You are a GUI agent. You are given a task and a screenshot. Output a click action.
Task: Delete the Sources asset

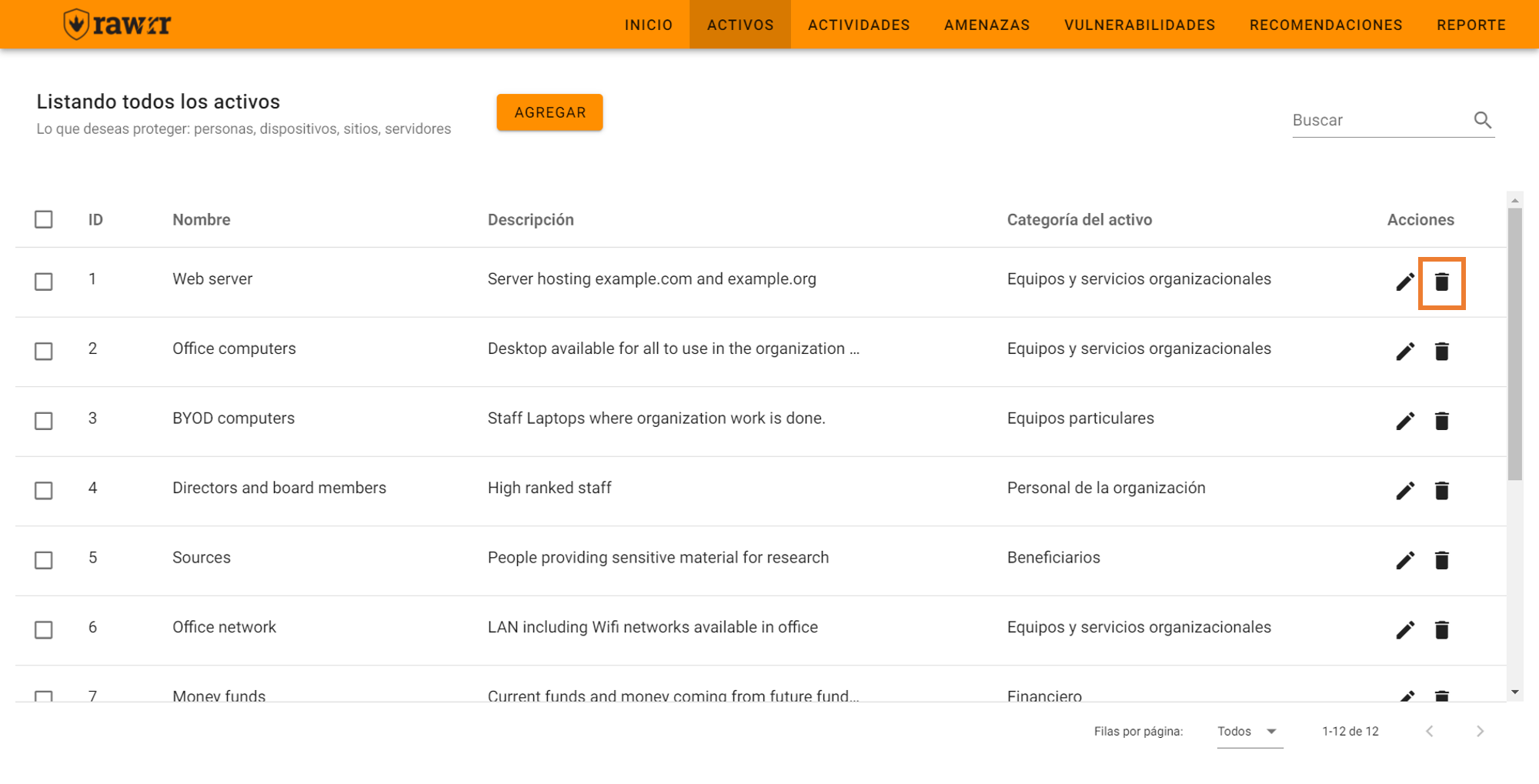click(1441, 560)
